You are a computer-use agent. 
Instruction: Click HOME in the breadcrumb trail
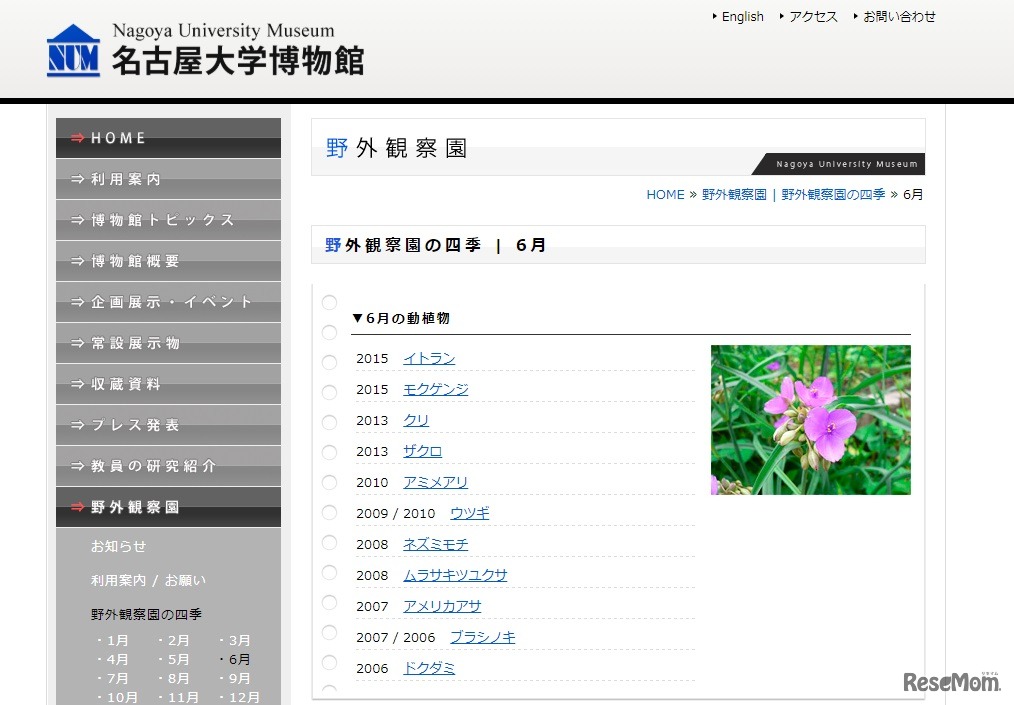[x=665, y=194]
